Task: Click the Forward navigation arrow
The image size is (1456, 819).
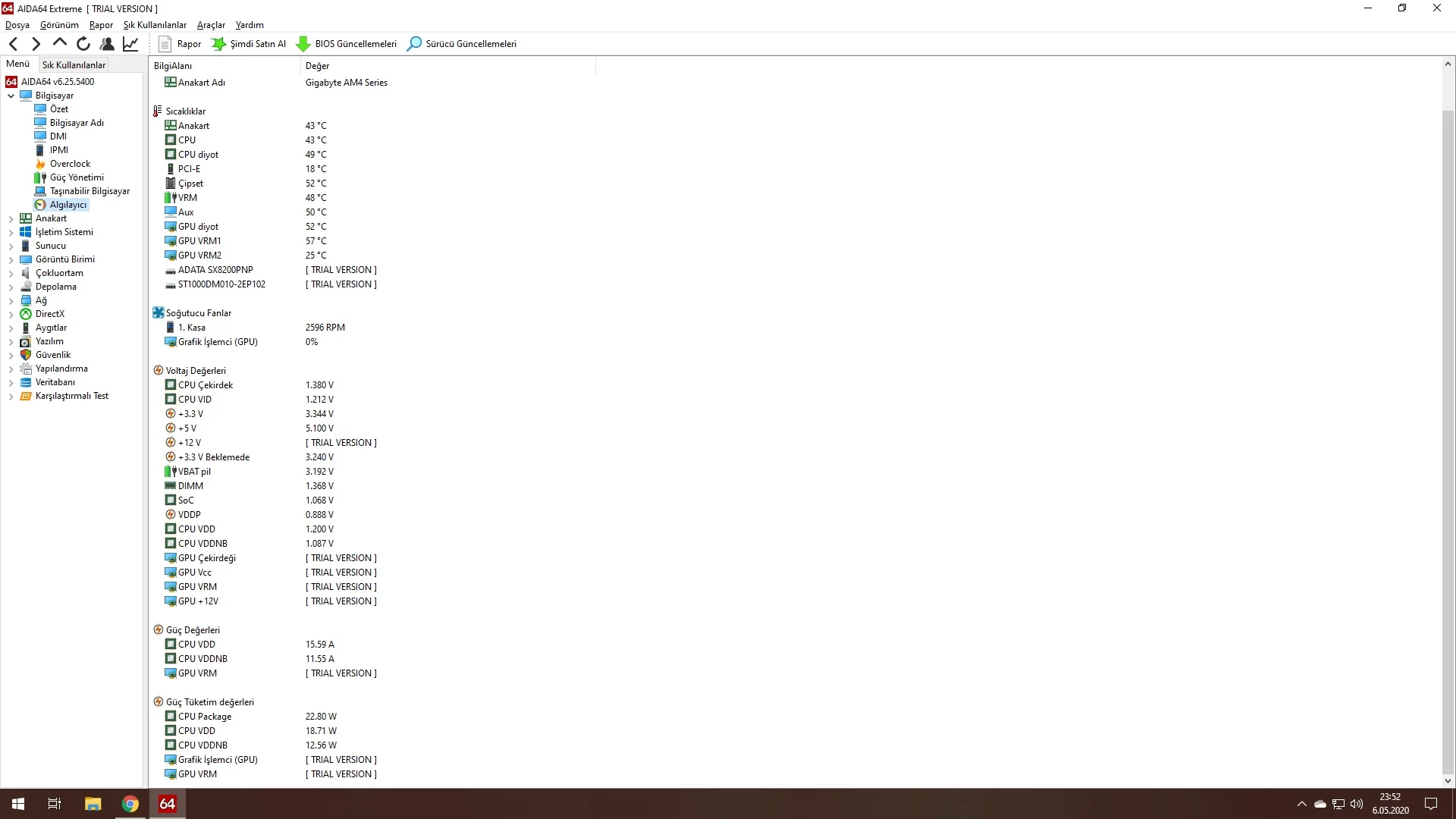Action: [36, 44]
